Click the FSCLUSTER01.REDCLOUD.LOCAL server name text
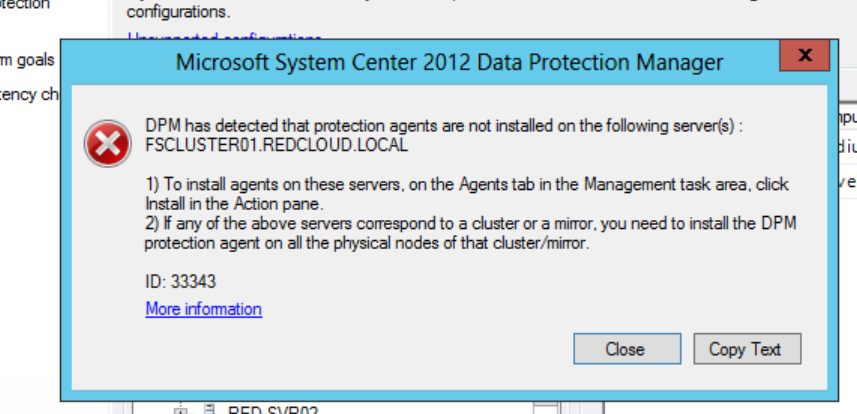The image size is (857, 414). click(x=277, y=145)
